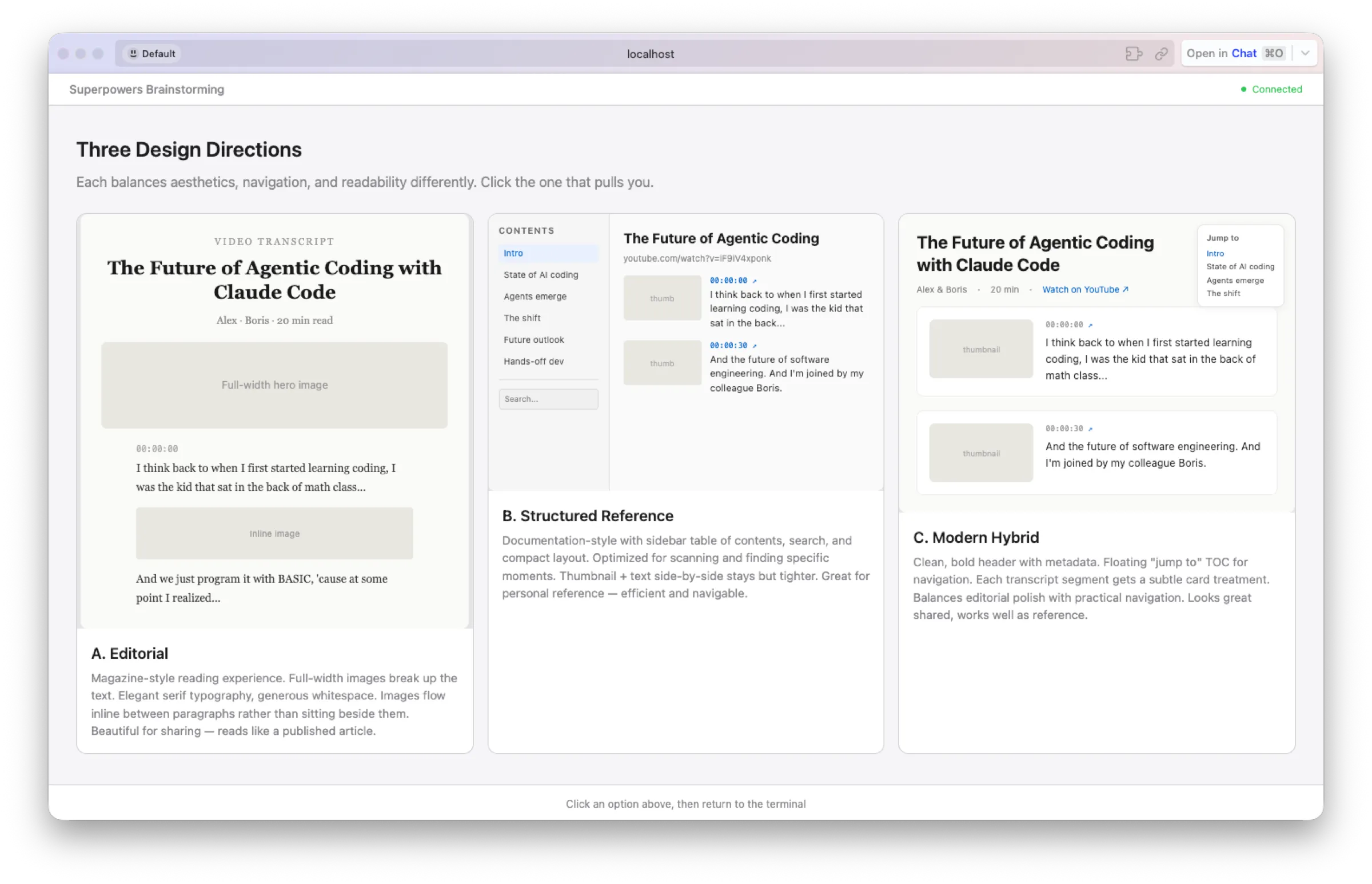The width and height of the screenshot is (1372, 884).
Task: Click the extension puzzle icon in toolbar
Action: click(1134, 53)
